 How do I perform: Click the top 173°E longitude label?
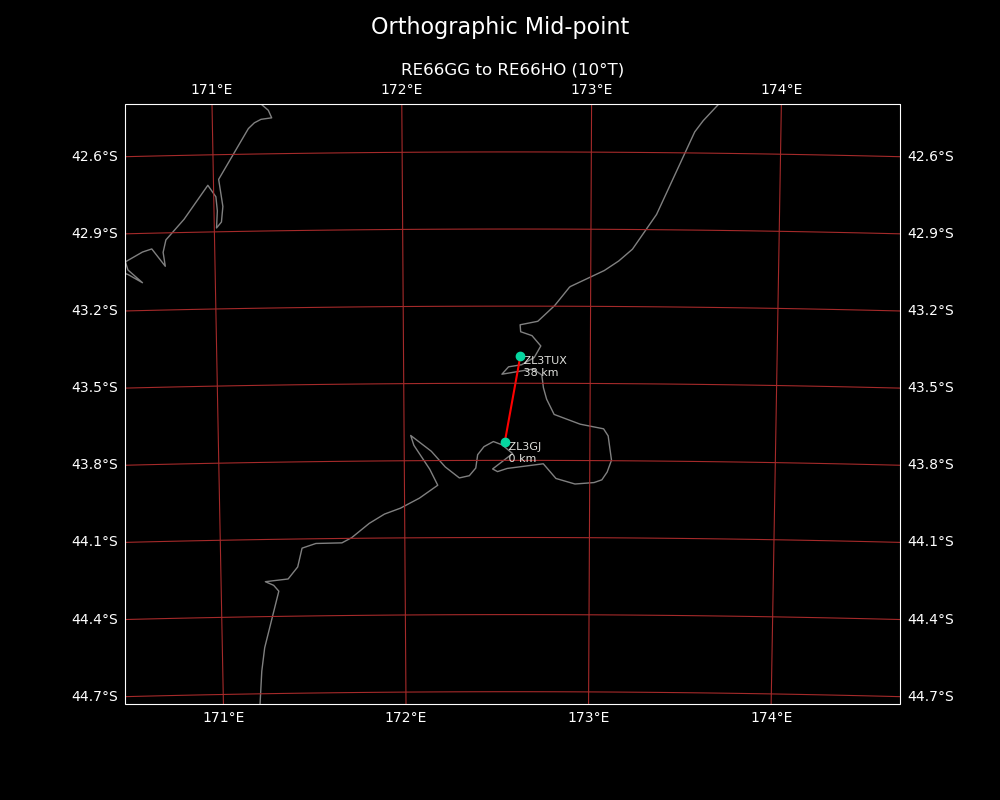click(x=591, y=90)
